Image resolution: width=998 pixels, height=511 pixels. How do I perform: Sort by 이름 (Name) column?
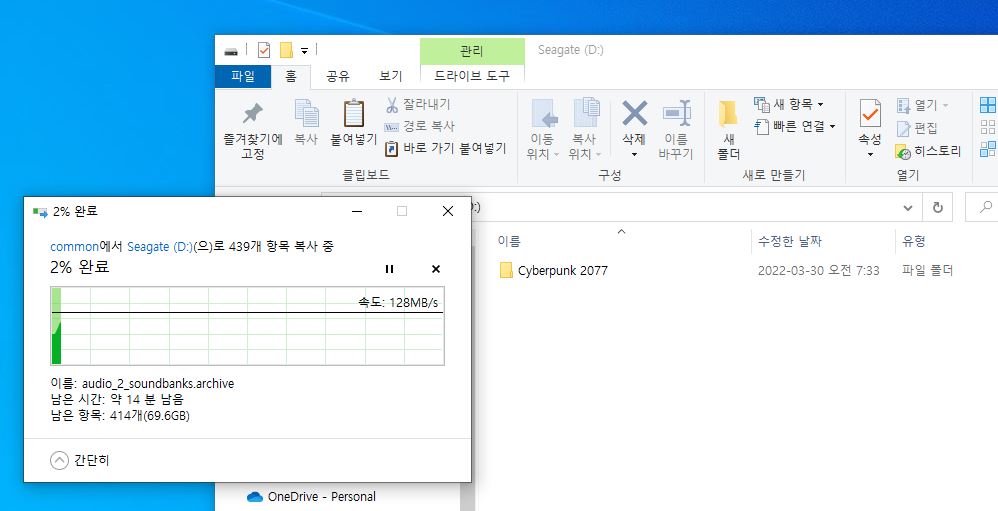[x=509, y=241]
